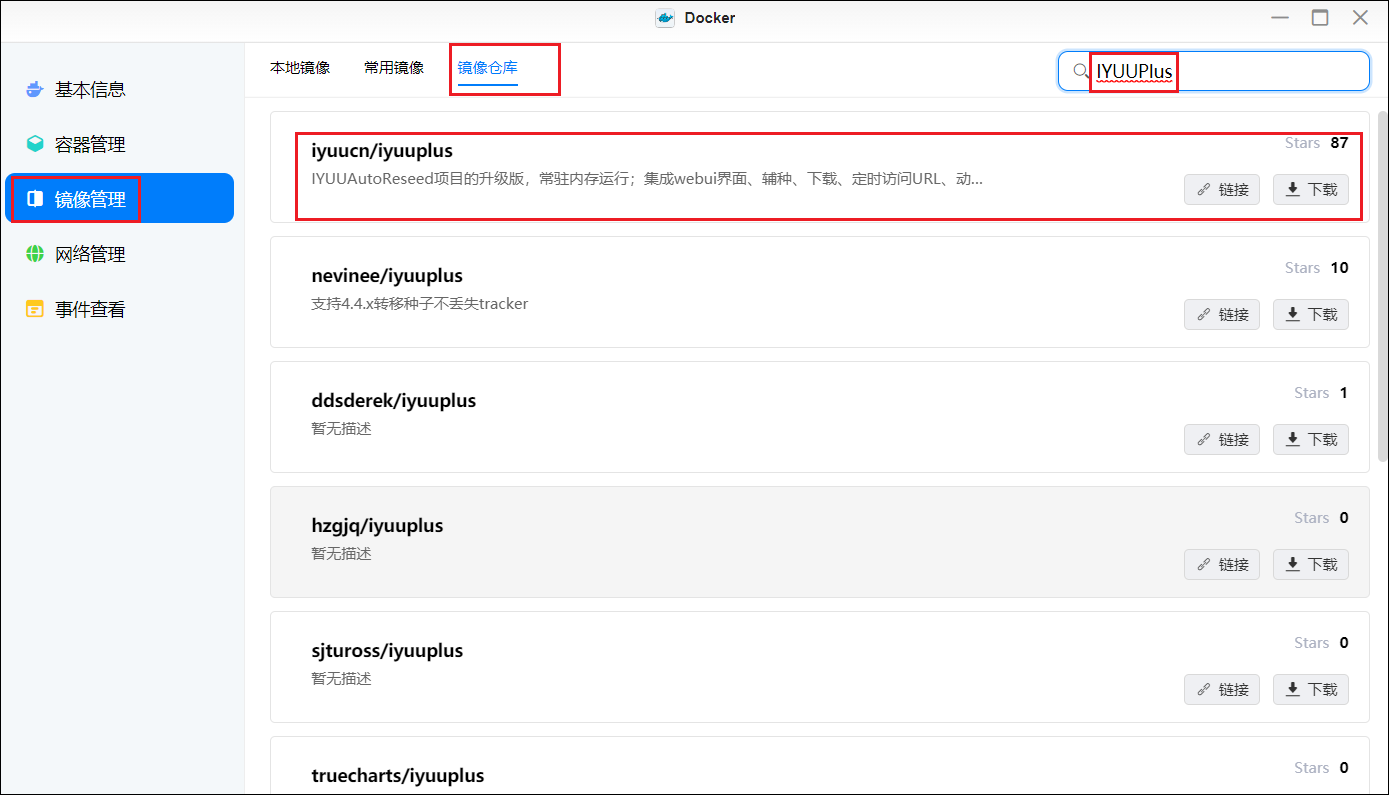Click the 事件查看 sidebar icon
1389x795 pixels.
[x=35, y=310]
